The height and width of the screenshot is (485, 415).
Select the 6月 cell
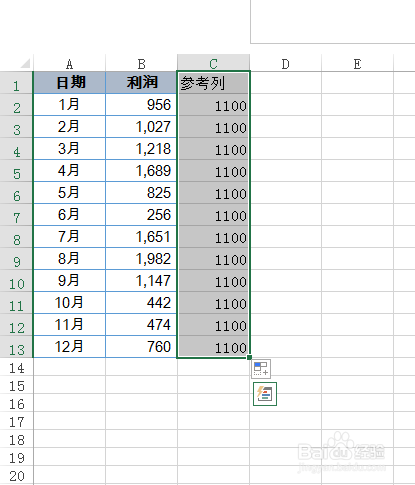coord(70,215)
